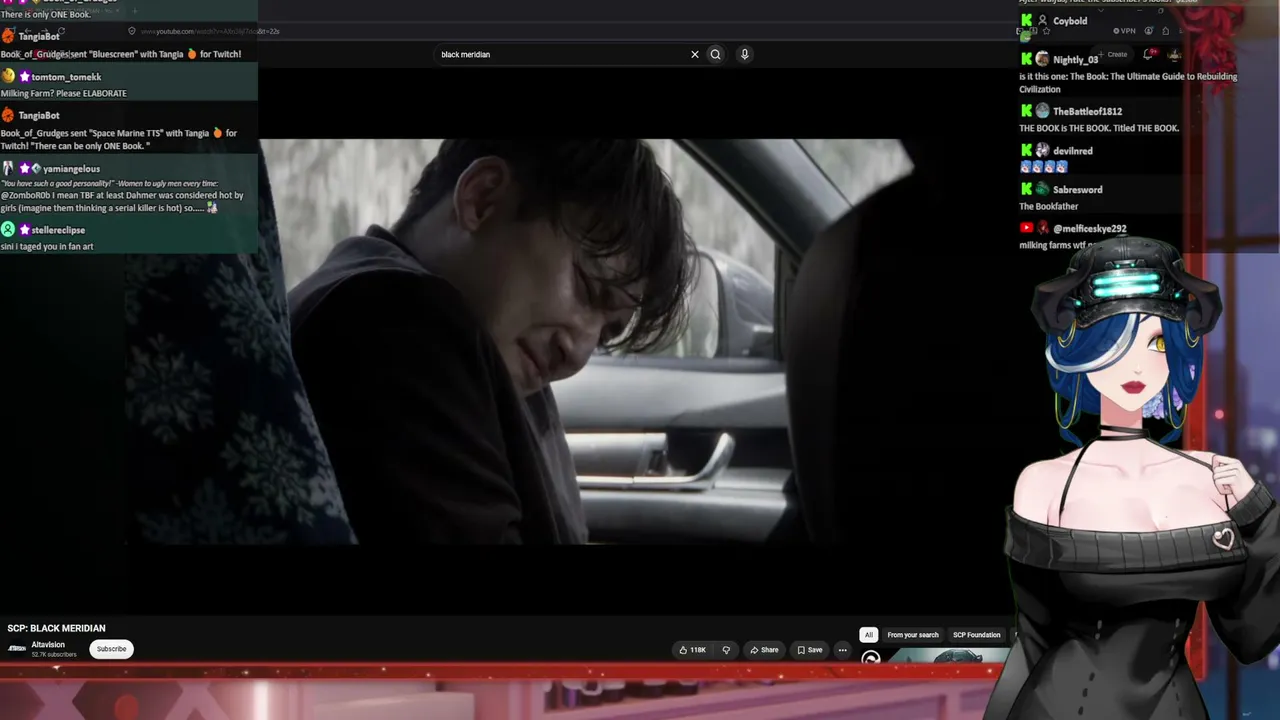The height and width of the screenshot is (720, 1280).
Task: Click yamiangelous chat username
Action: point(72,169)
